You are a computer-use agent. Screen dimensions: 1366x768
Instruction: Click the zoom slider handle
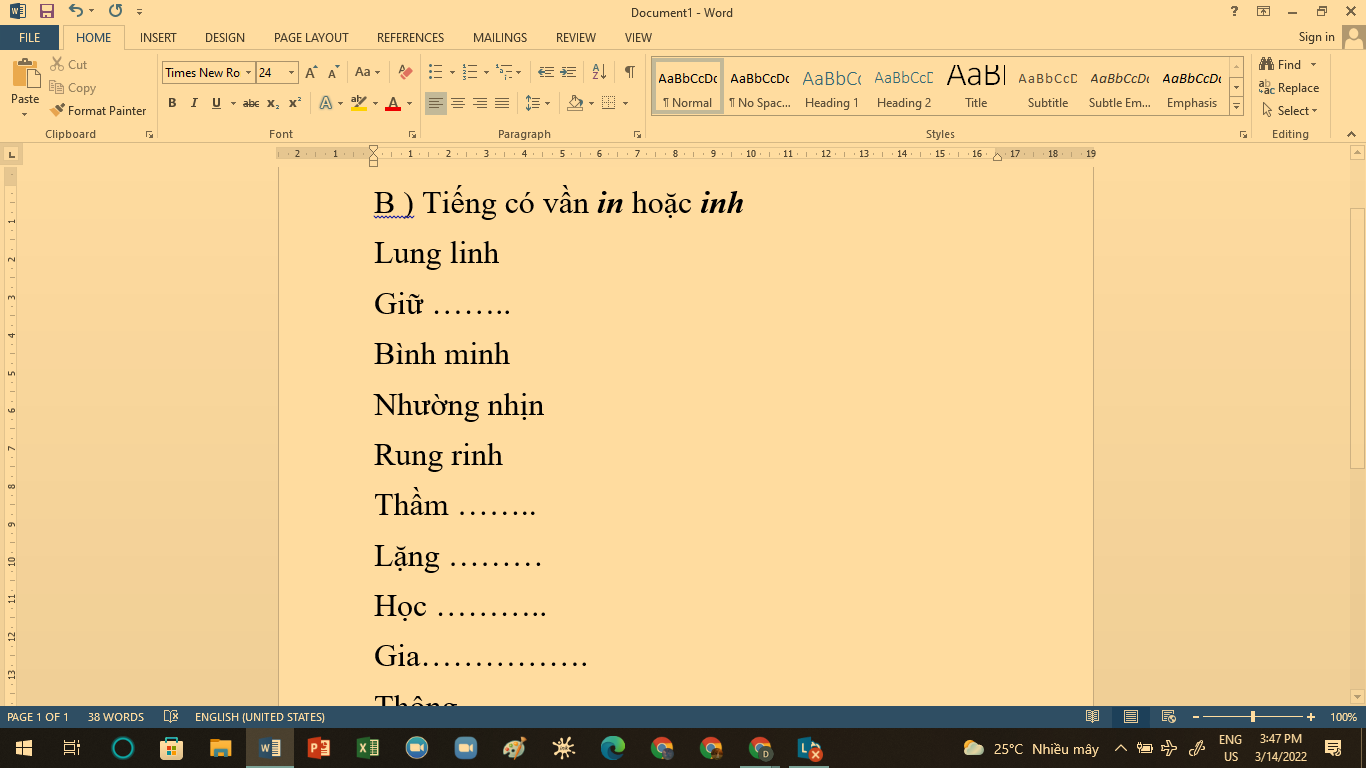click(1253, 717)
